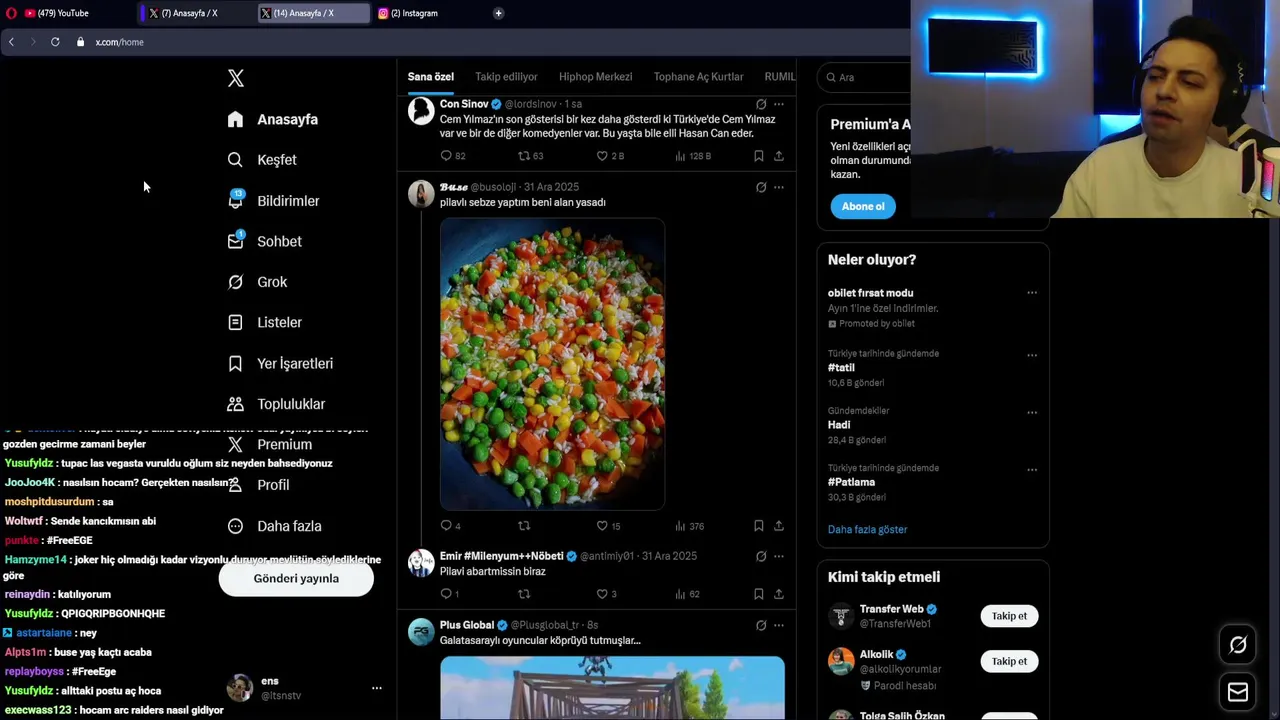This screenshot has height=720, width=1280.
Task: Open Listeler in the sidebar
Action: click(265, 322)
